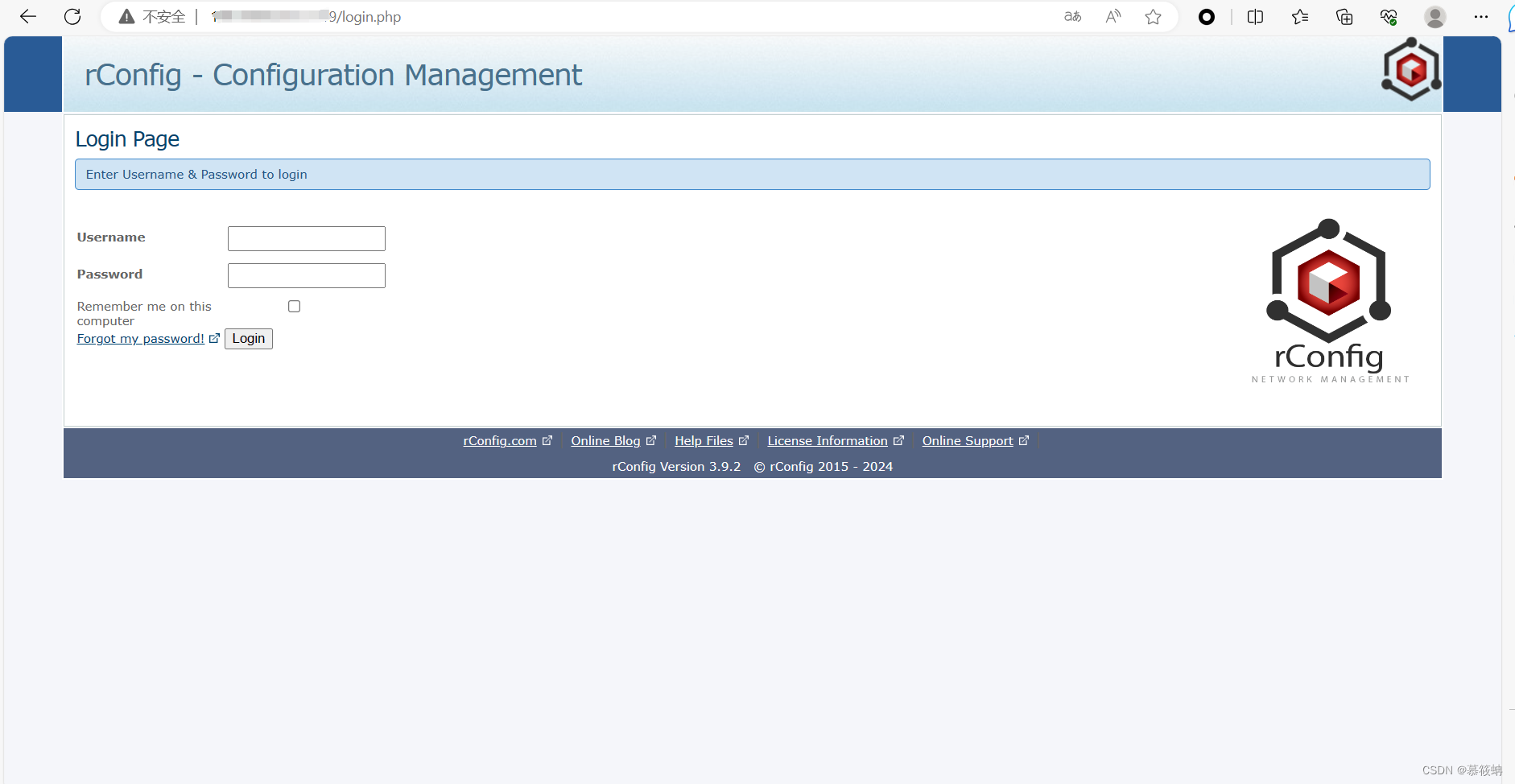
Task: Start Read Aloud for the page
Action: tap(1113, 16)
